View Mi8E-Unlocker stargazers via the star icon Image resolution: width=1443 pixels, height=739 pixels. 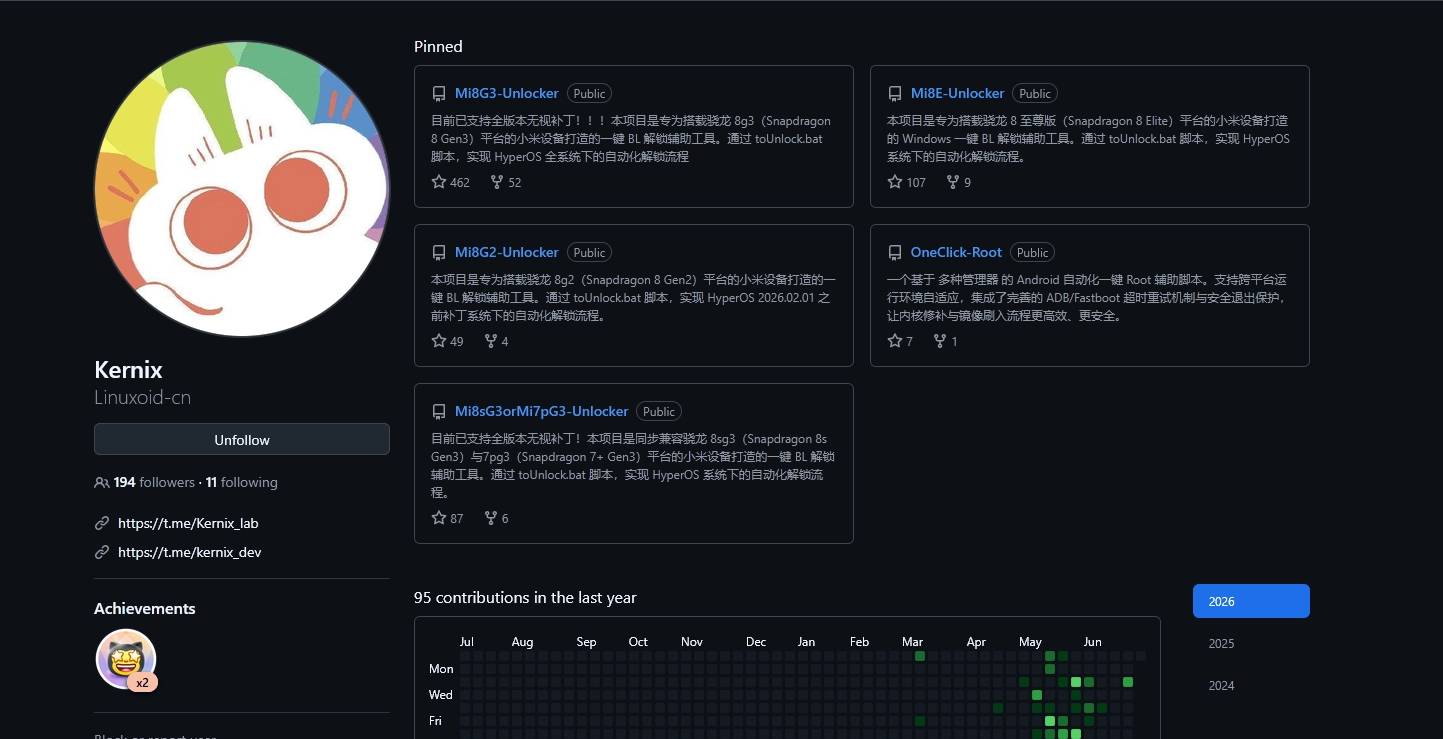pos(895,182)
